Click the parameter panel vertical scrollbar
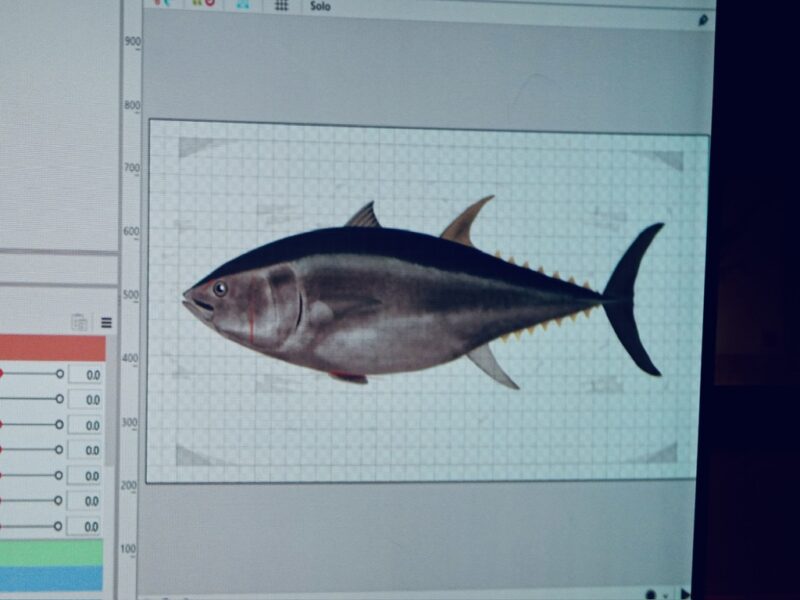The height and width of the screenshot is (600, 800). pyautogui.click(x=110, y=401)
